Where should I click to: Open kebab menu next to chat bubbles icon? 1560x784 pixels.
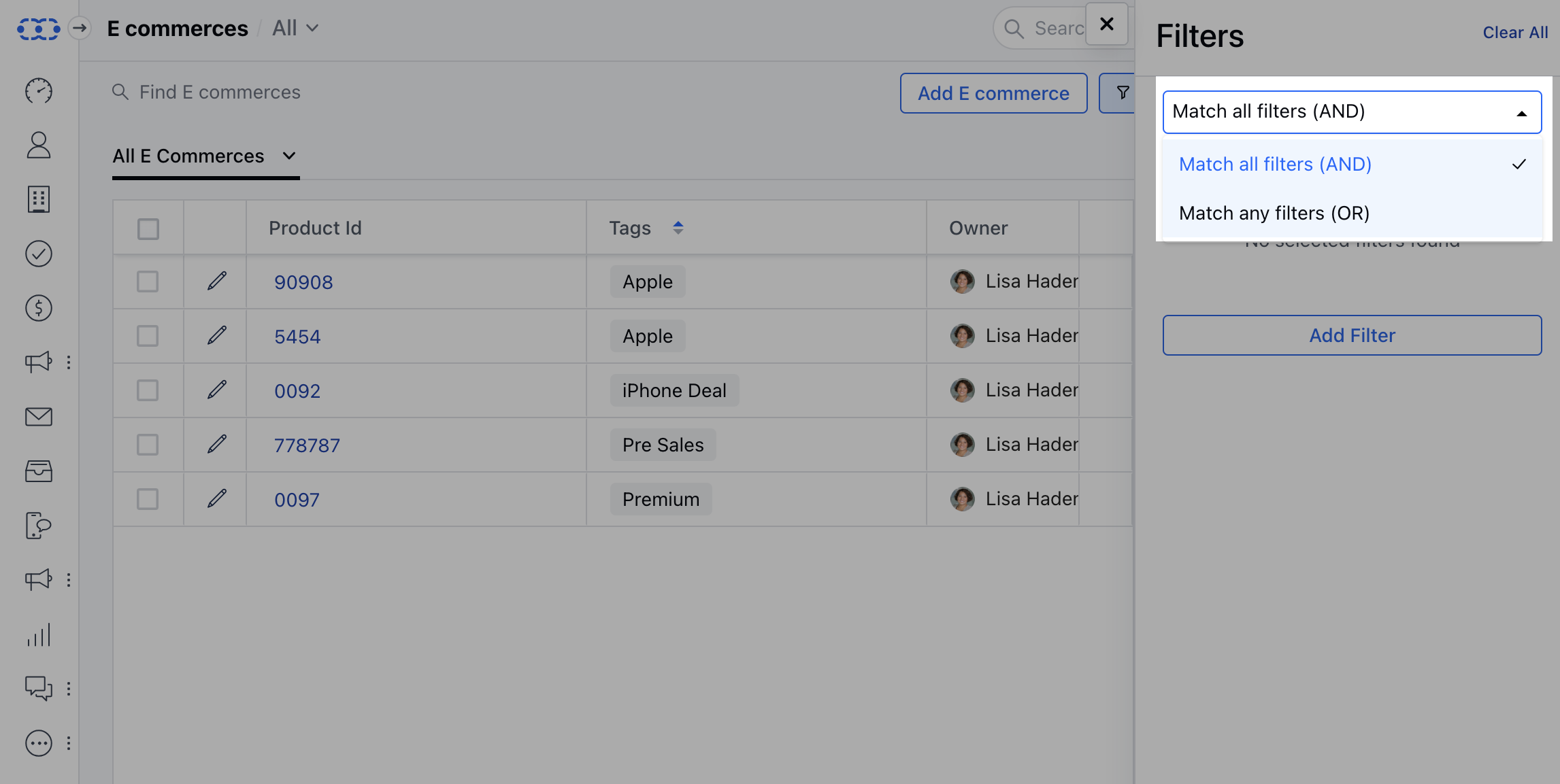click(x=69, y=689)
